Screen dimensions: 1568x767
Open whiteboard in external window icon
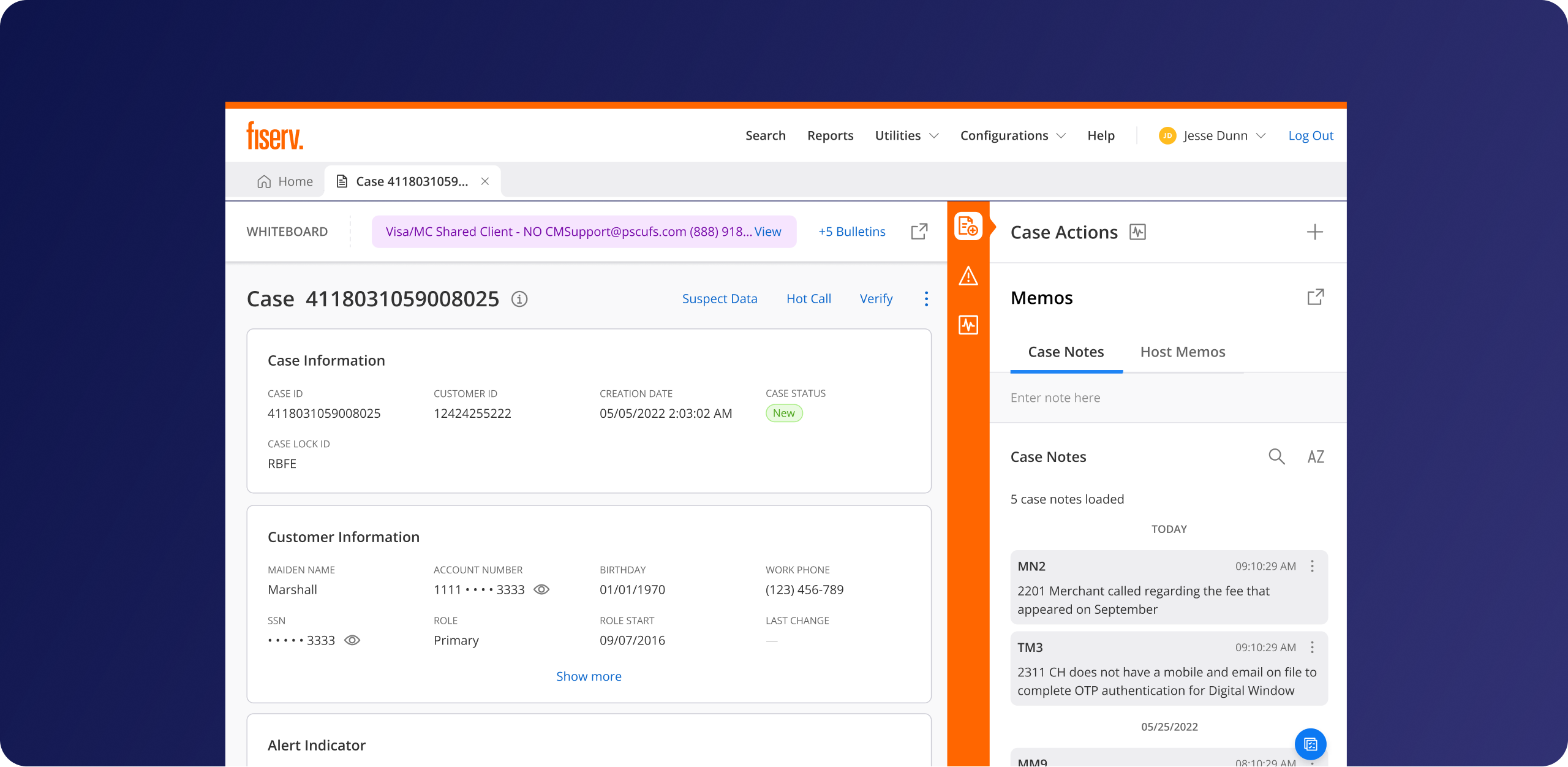(x=919, y=232)
